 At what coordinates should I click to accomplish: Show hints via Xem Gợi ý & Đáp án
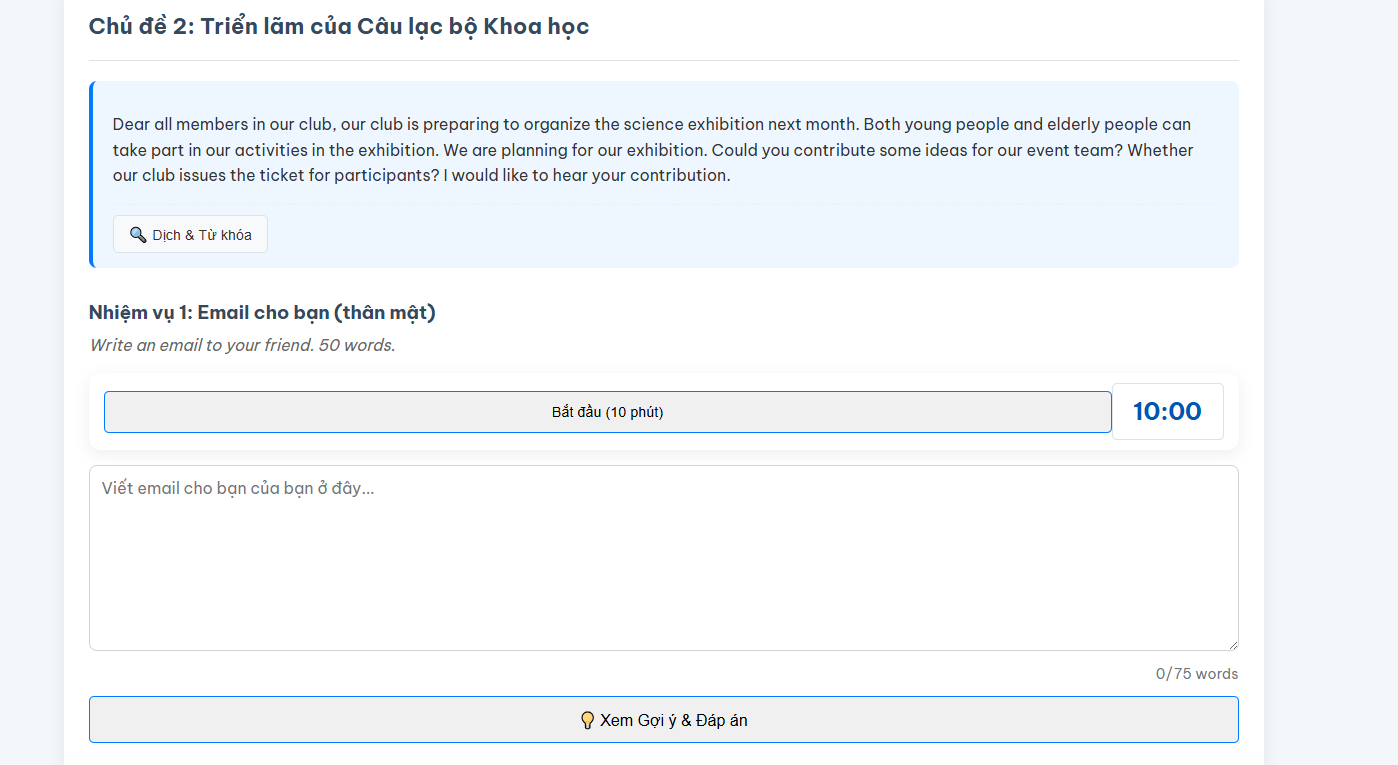(664, 720)
